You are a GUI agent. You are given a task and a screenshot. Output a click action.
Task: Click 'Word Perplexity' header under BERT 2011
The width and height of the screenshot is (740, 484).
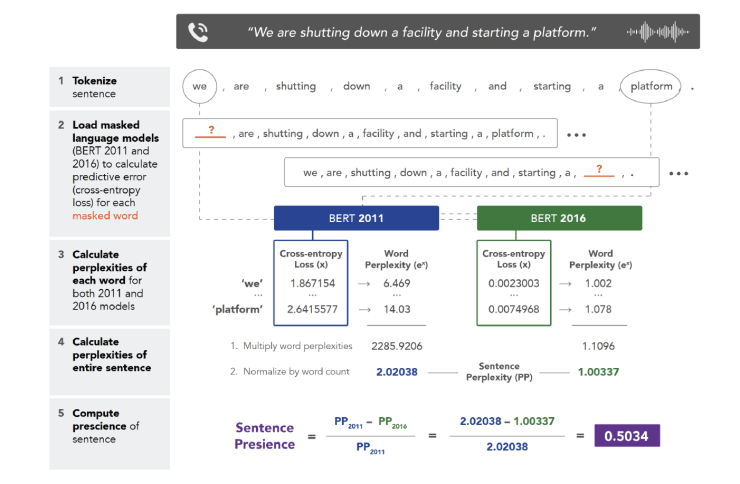tap(396, 259)
